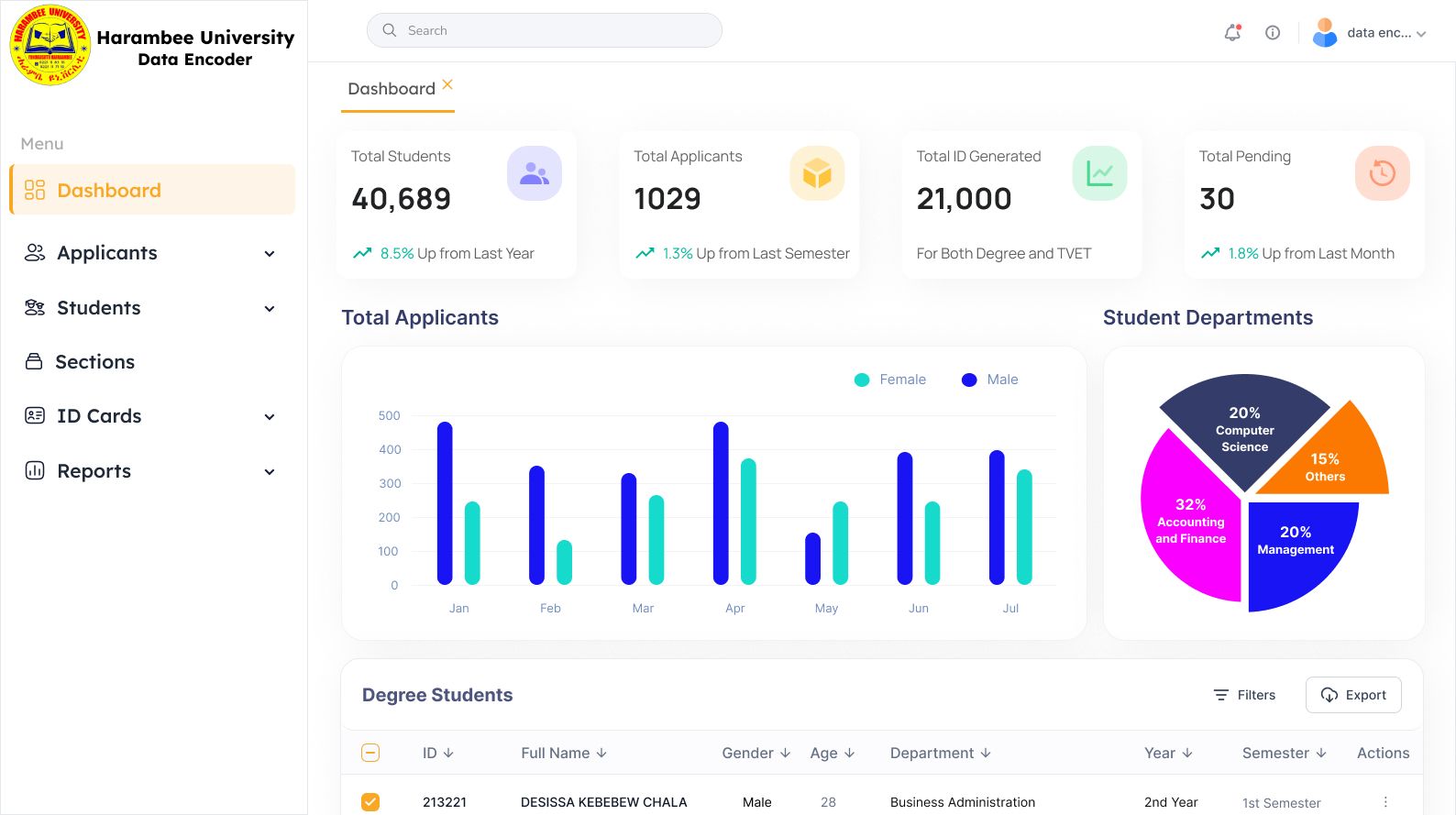Click trend arrow beside 1.3% Up from Last Semester

(x=645, y=253)
